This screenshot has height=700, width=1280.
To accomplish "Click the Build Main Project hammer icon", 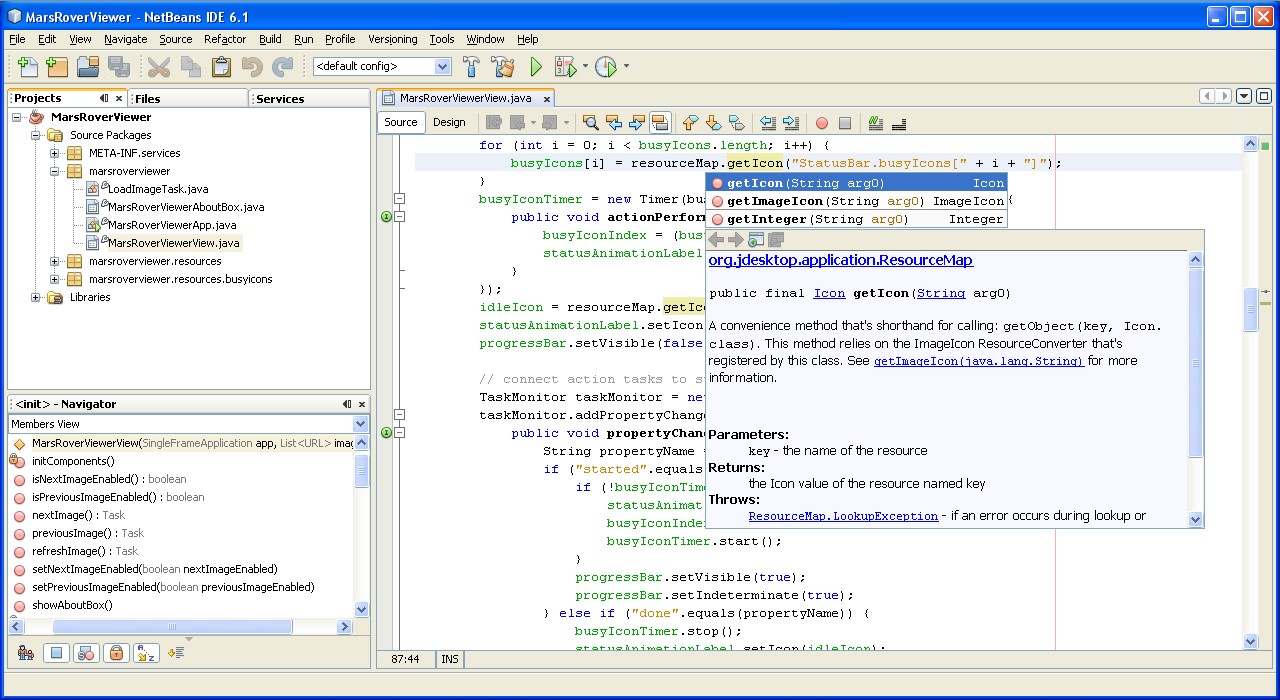I will coord(471,67).
